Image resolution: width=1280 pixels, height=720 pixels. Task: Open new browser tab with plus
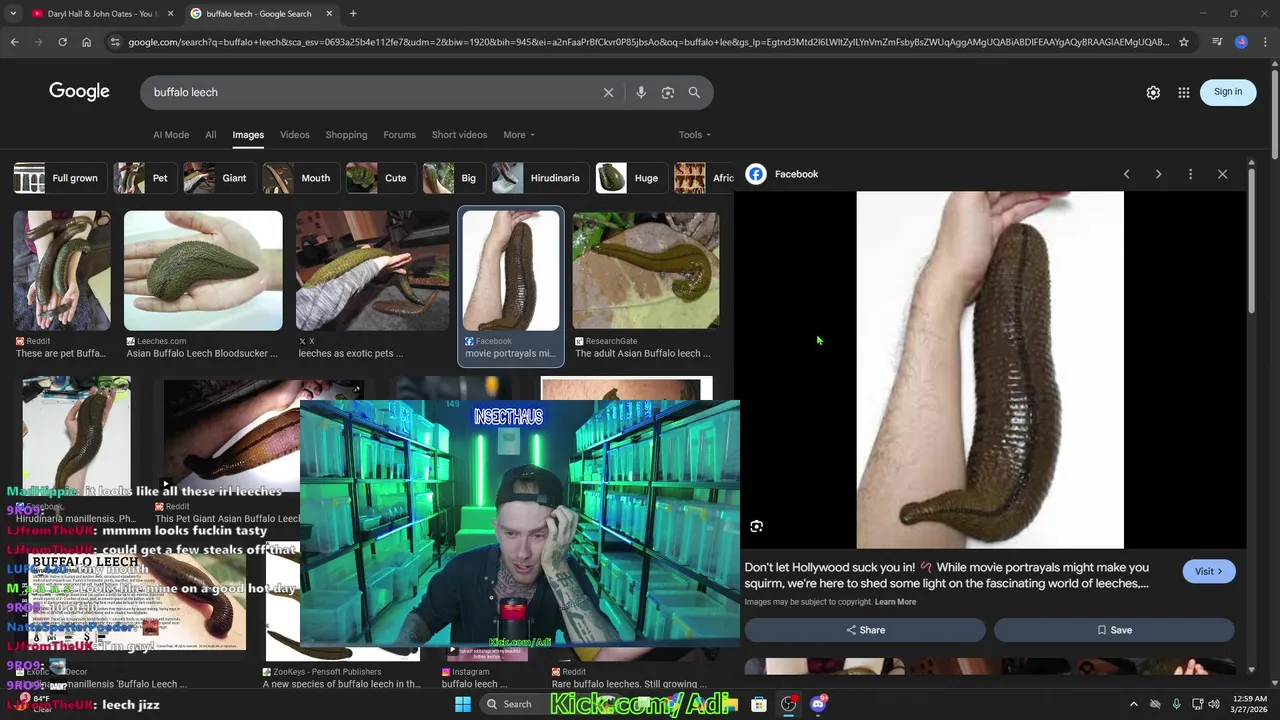353,14
